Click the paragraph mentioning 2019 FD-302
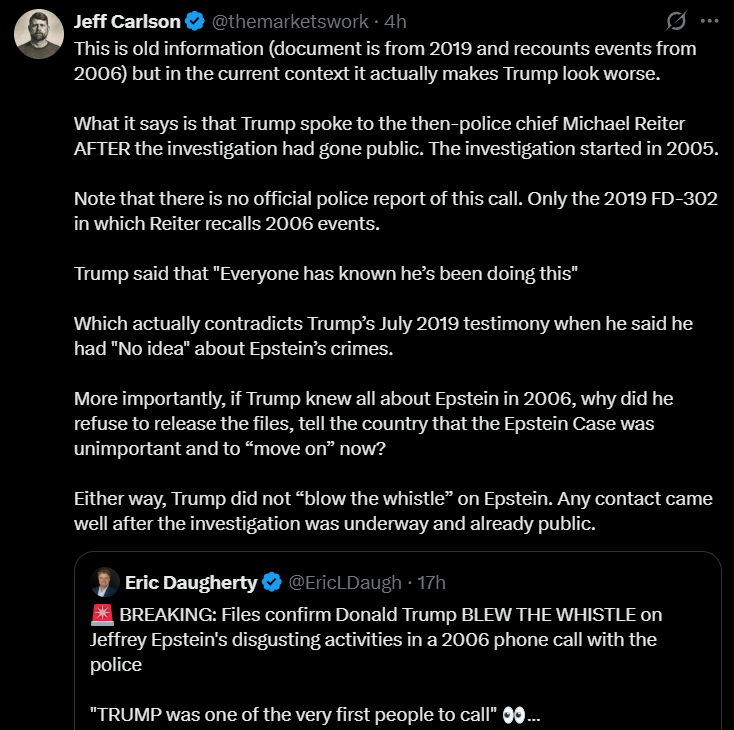Viewport: 734px width, 730px height. pos(396,211)
